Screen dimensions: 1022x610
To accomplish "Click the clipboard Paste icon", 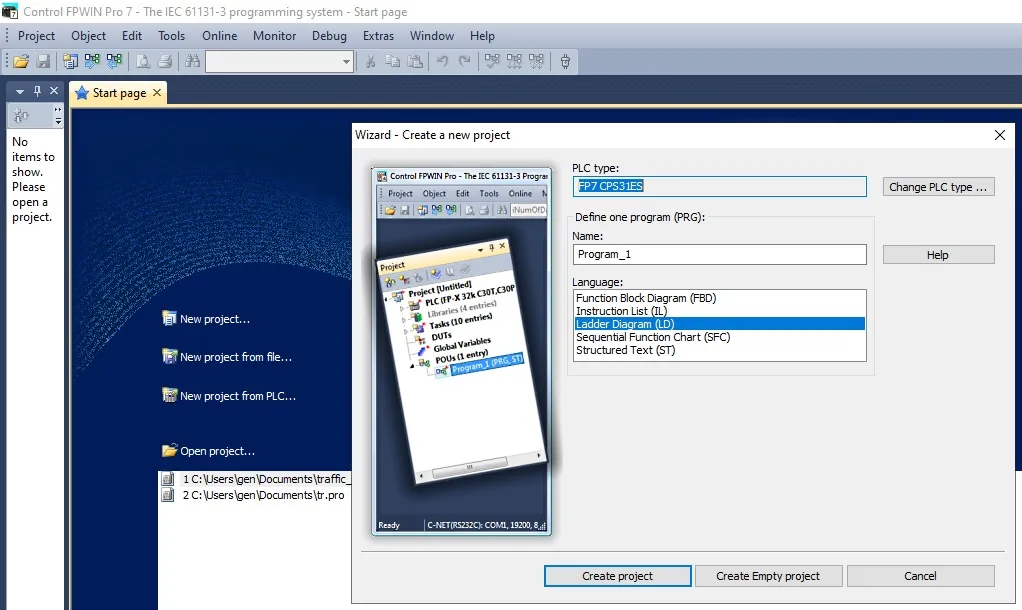I will click(x=415, y=61).
